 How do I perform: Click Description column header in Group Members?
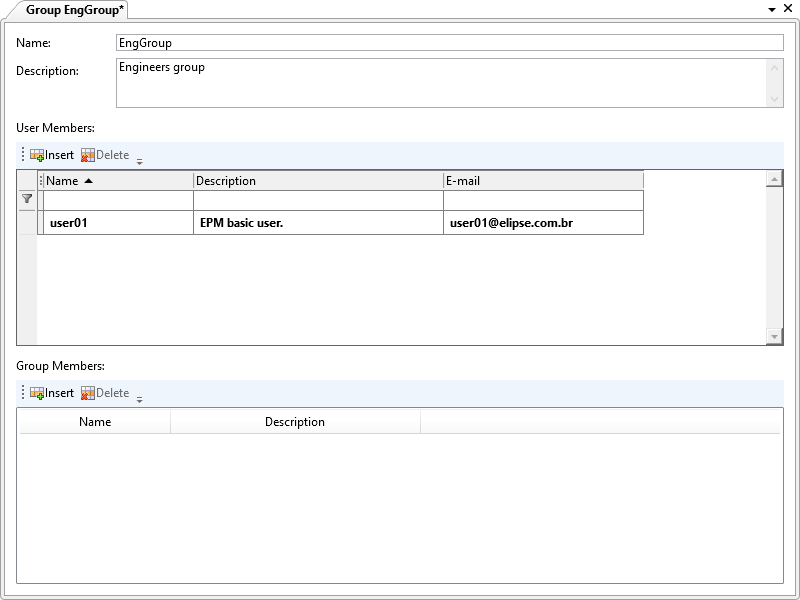(x=295, y=422)
